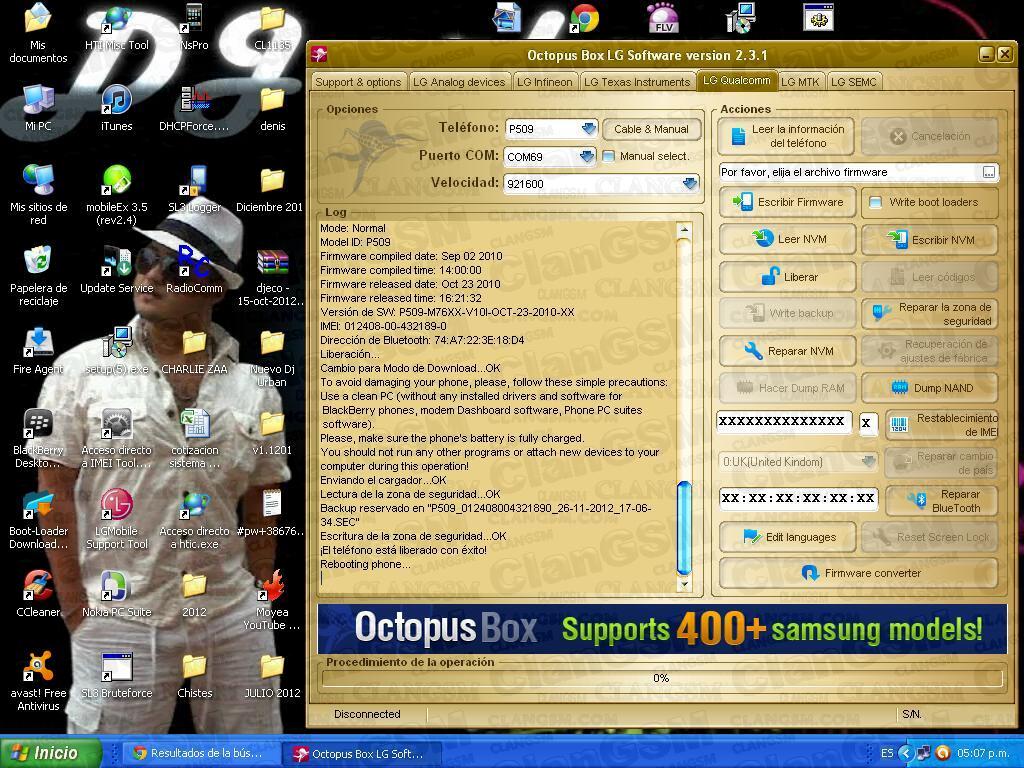Viewport: 1024px width, 768px height.
Task: Click the Escribir Firmware button
Action: (x=787, y=202)
